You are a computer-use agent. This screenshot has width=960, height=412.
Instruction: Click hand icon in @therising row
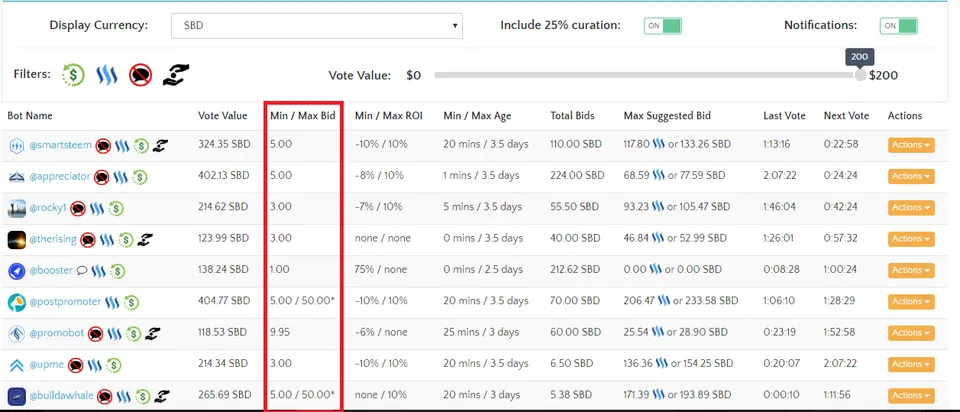pos(145,240)
